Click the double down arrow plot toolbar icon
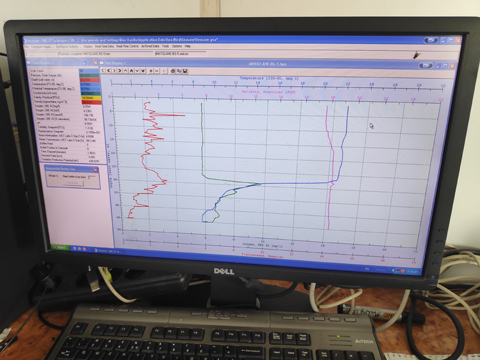The height and width of the screenshot is (360, 480). pos(143,71)
